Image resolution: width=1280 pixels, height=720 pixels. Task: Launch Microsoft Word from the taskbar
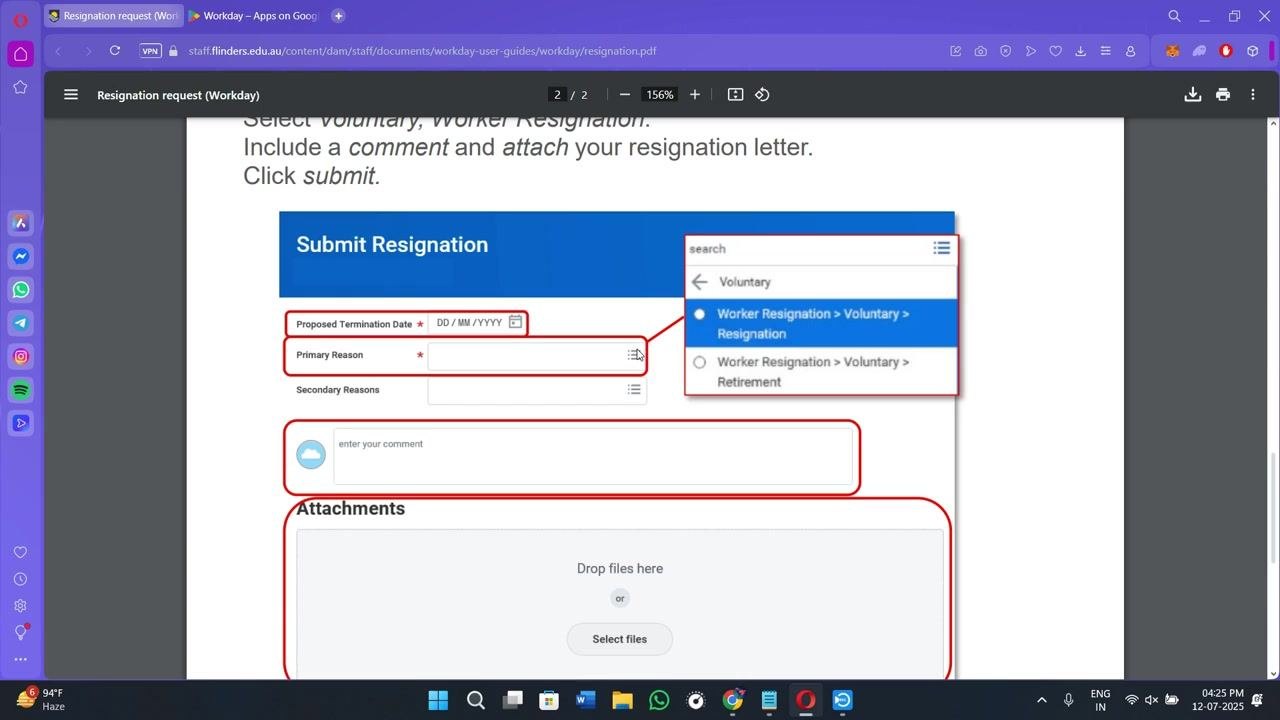pyautogui.click(x=586, y=700)
